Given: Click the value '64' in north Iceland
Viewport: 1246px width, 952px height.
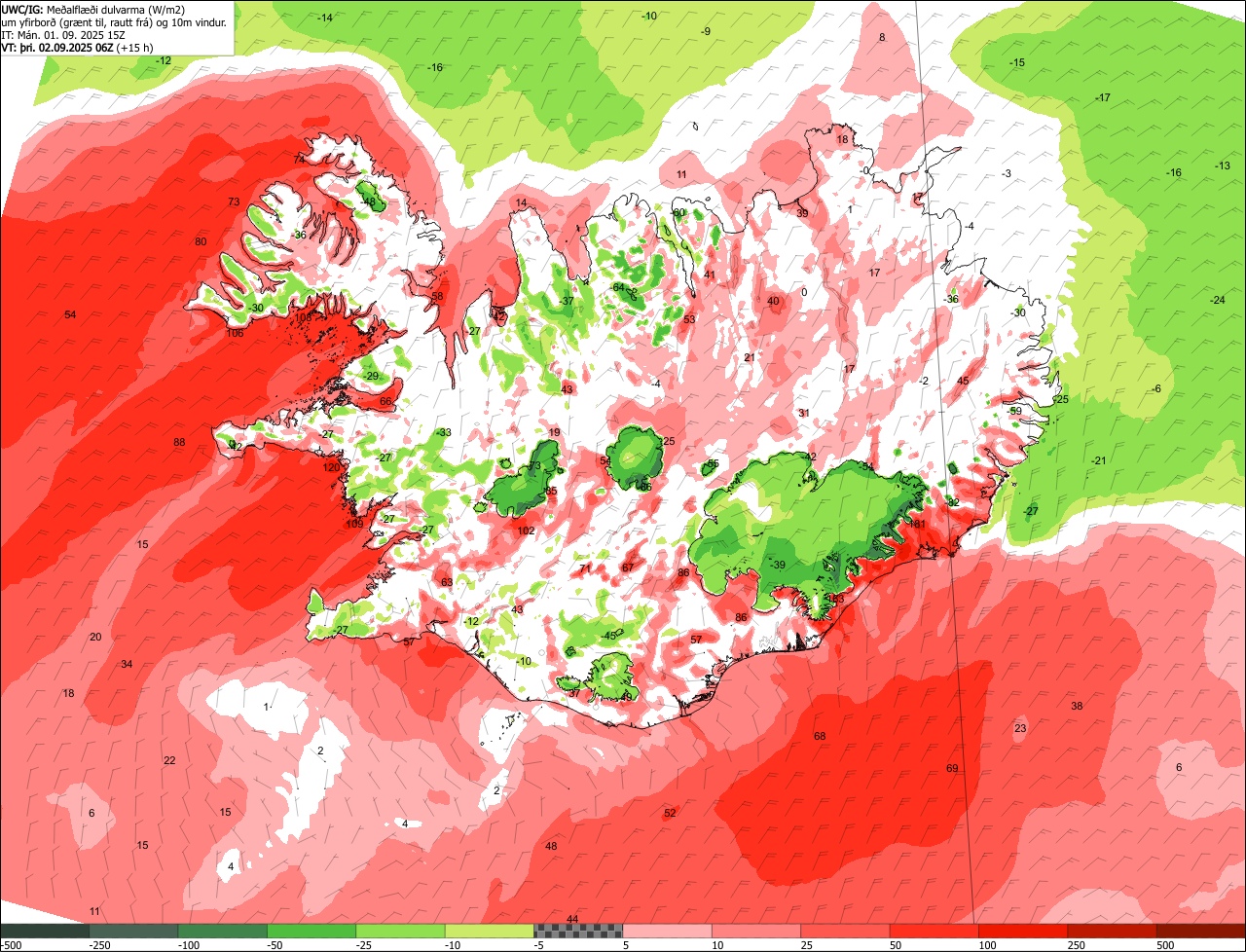Looking at the screenshot, I should coord(618,287).
